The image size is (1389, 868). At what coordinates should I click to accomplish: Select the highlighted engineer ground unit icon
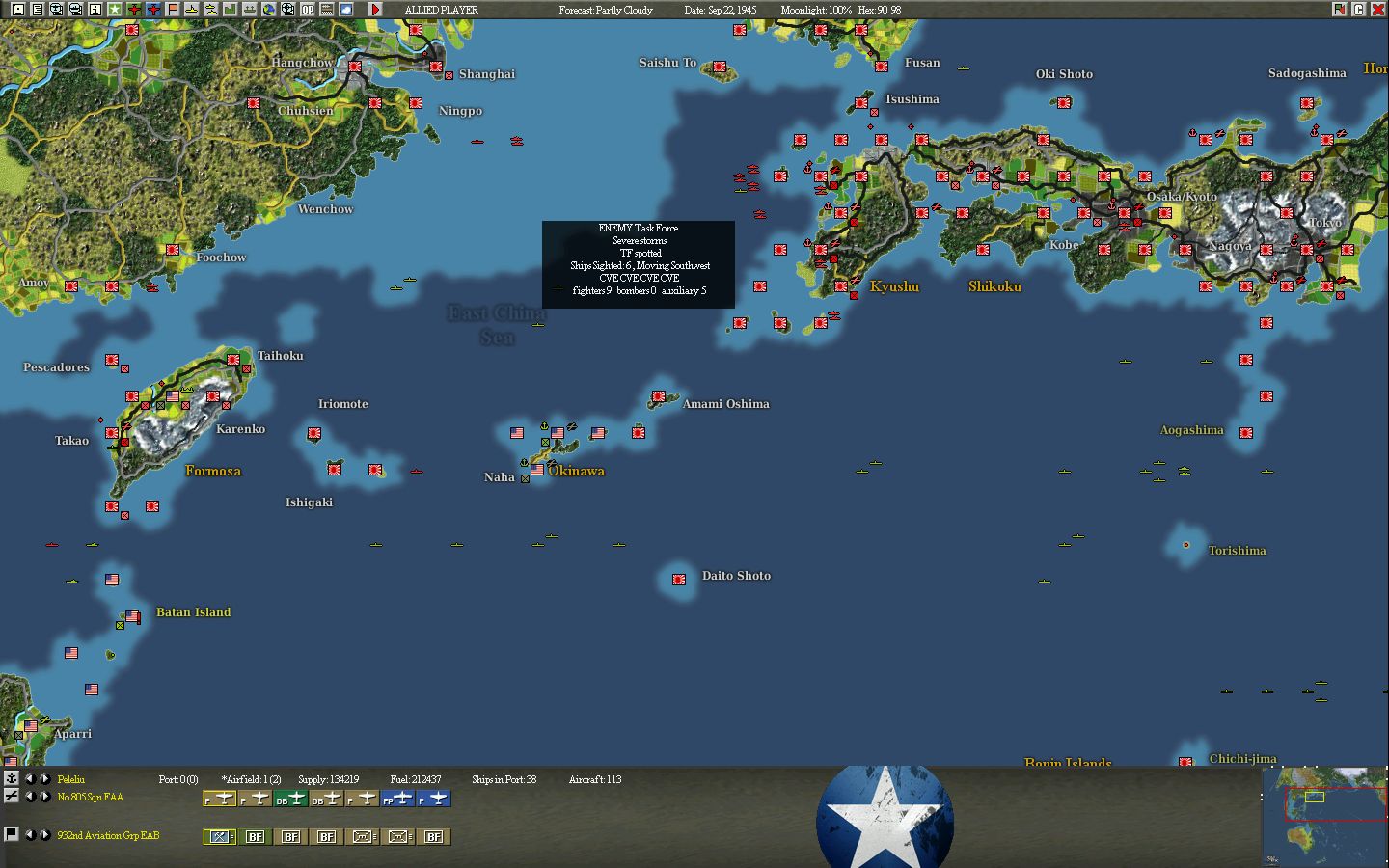[x=220, y=836]
